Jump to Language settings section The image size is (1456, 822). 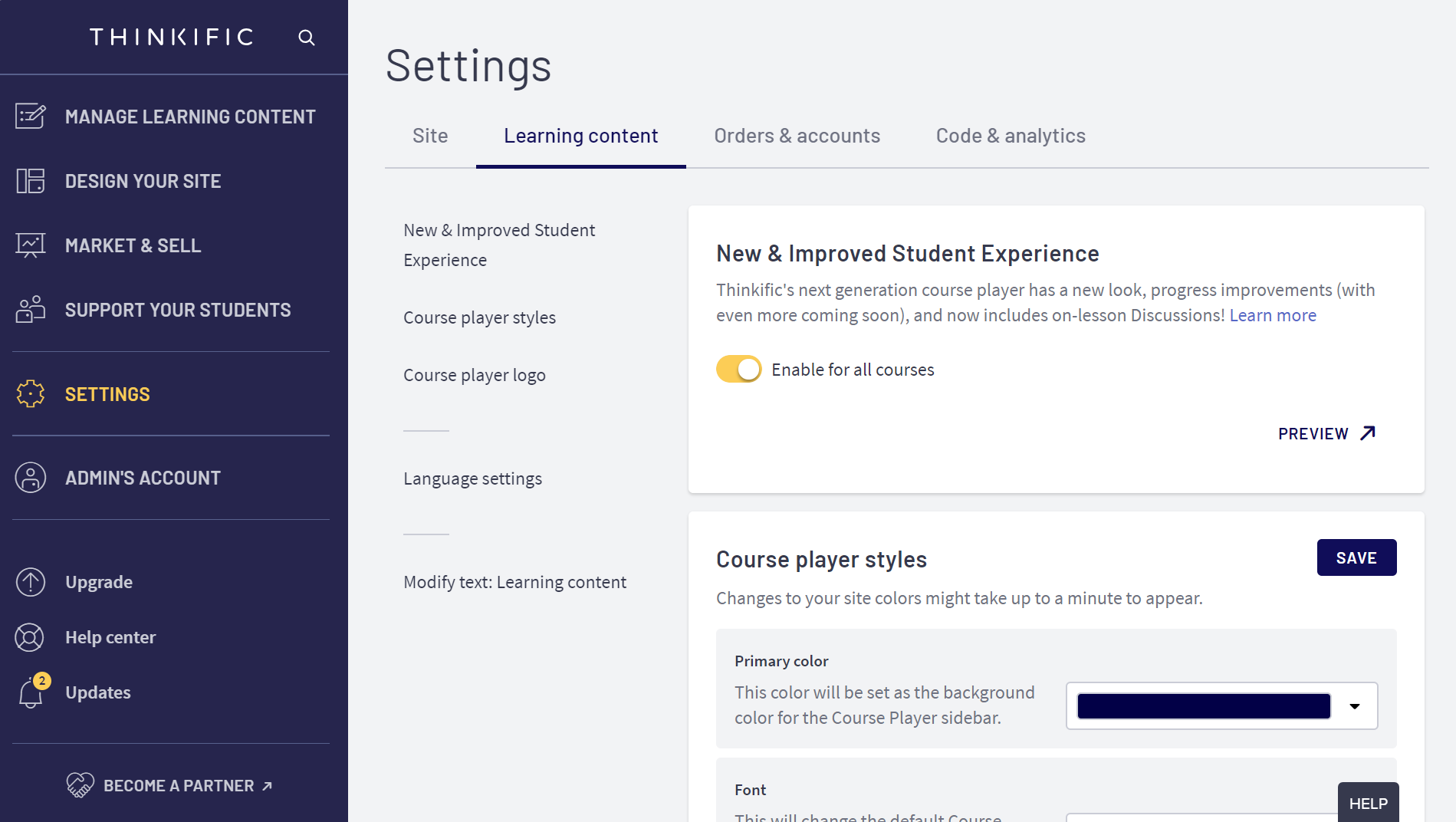coord(472,478)
